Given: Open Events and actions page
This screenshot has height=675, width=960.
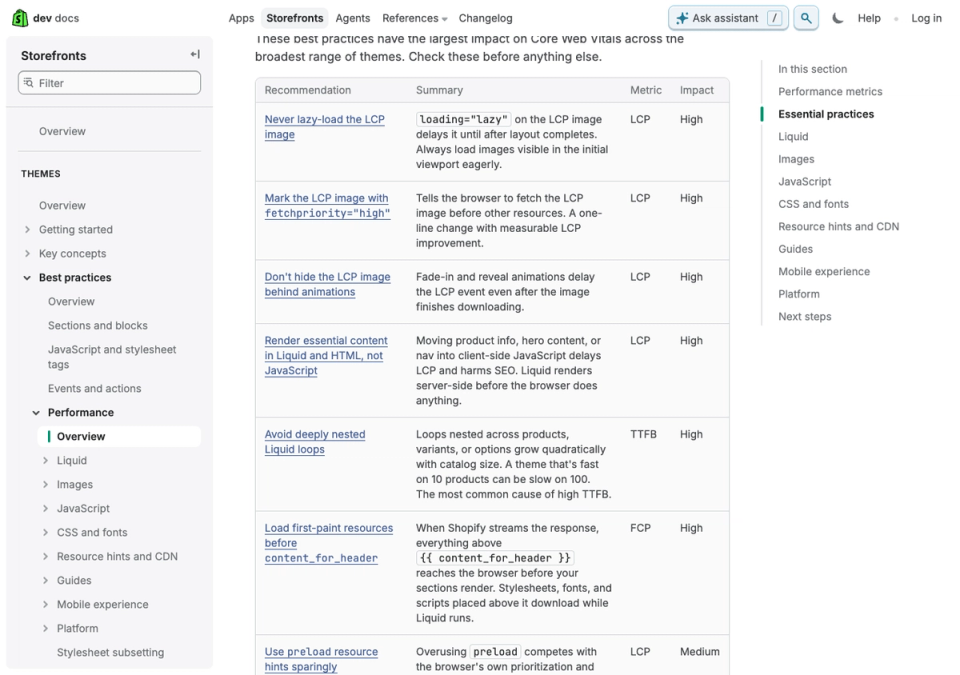Looking at the screenshot, I should coord(94,388).
